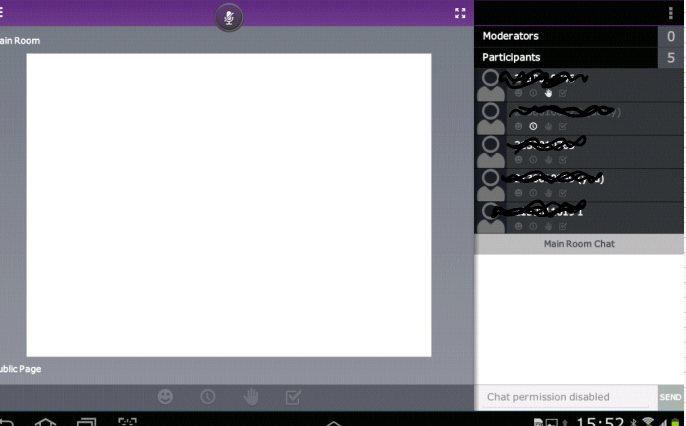Viewport: 686px width, 426px height.
Task: Open Android recent apps button
Action: click(86, 422)
